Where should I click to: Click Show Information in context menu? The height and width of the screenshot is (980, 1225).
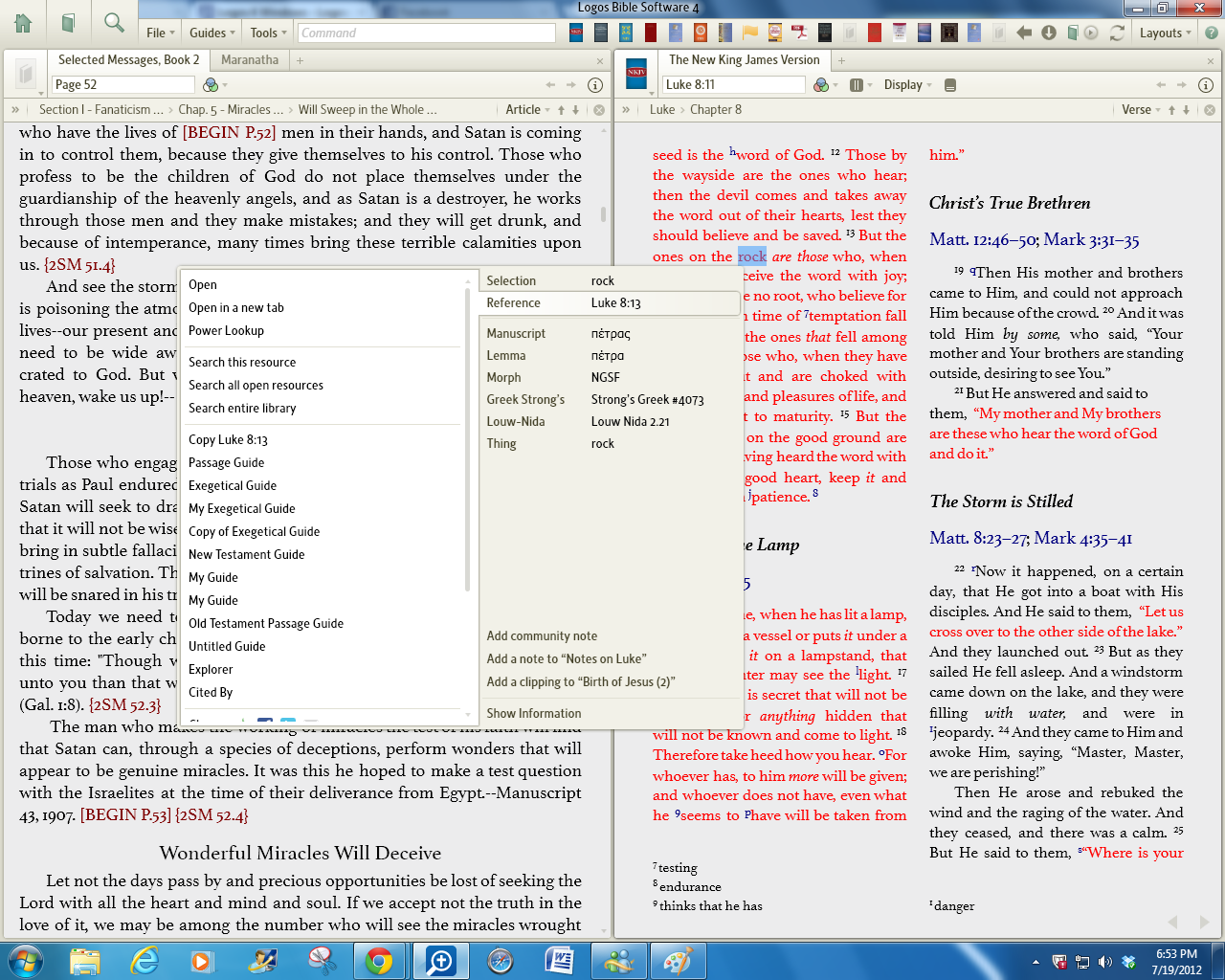click(x=534, y=714)
